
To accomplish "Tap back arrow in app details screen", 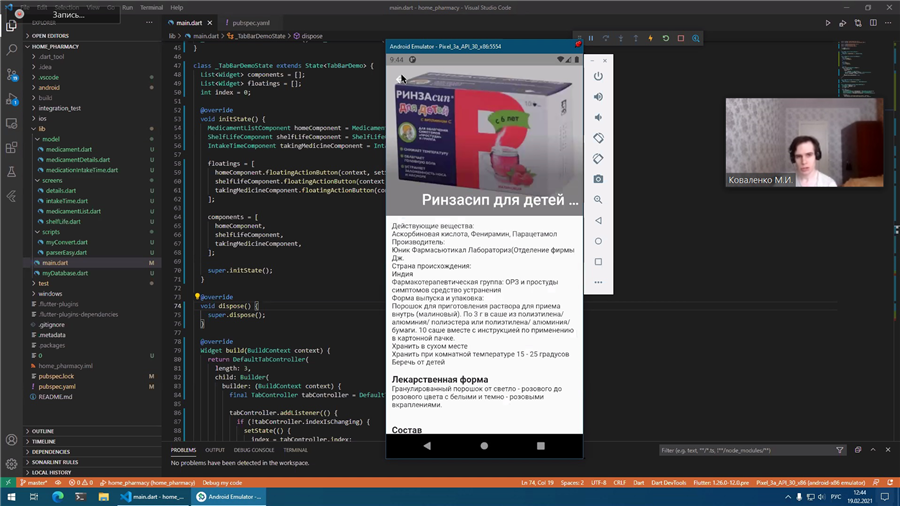I will pyautogui.click(x=400, y=79).
